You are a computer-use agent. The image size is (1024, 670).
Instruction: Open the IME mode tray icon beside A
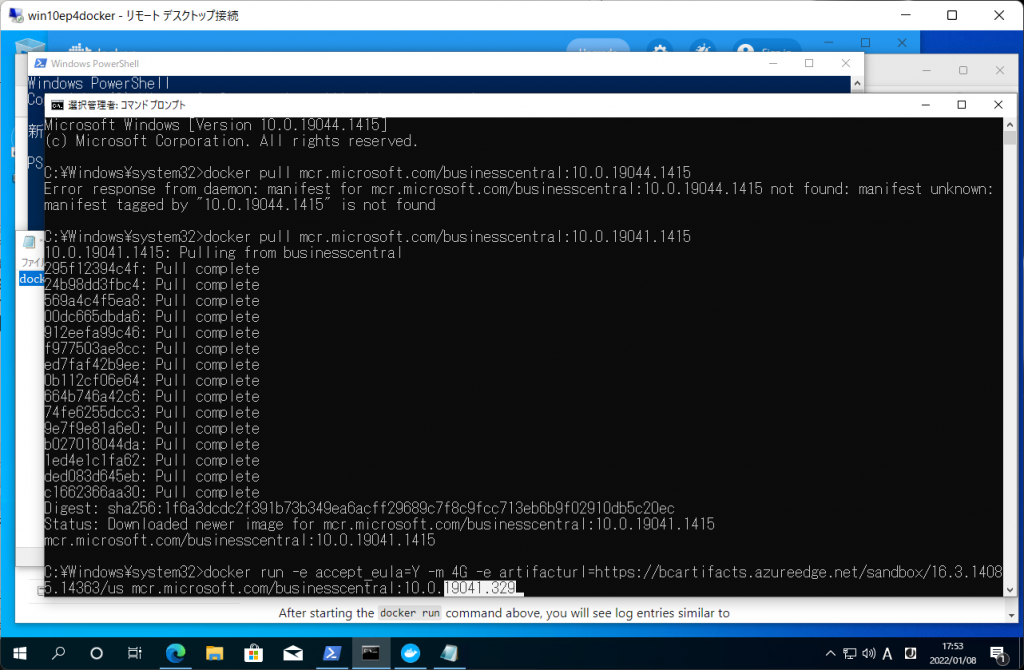pos(910,653)
